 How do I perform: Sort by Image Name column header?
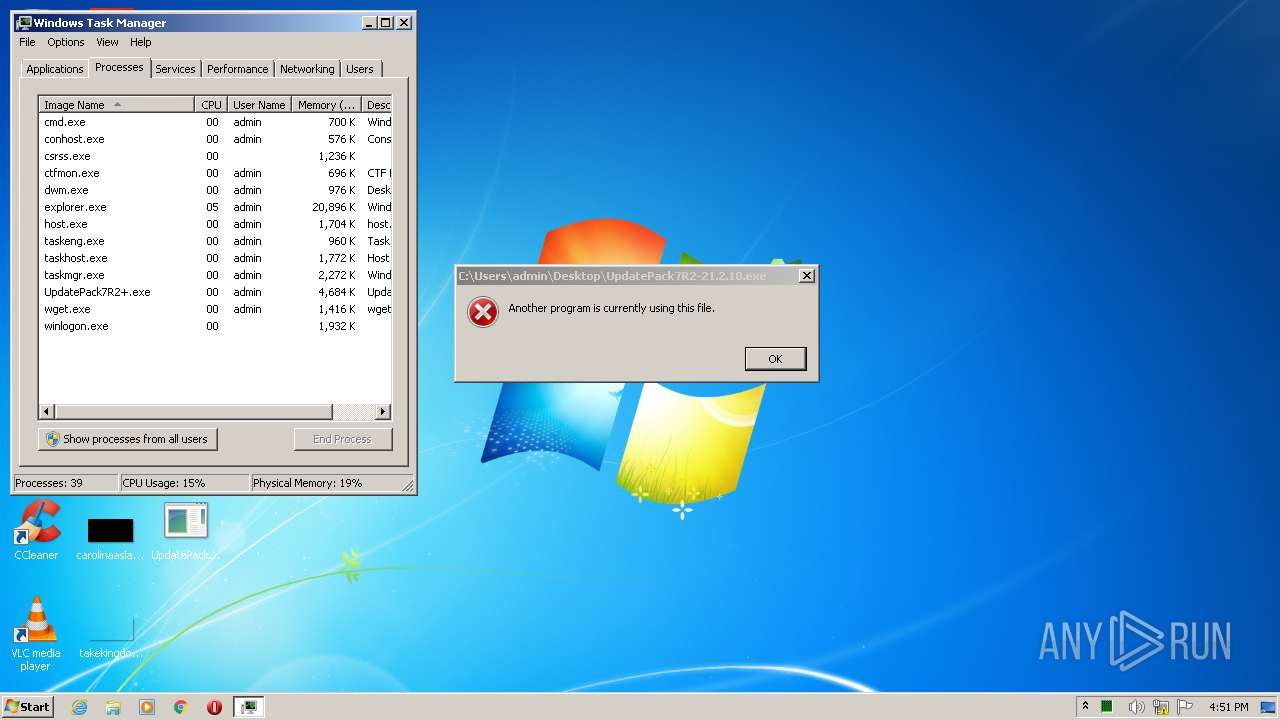pos(116,105)
